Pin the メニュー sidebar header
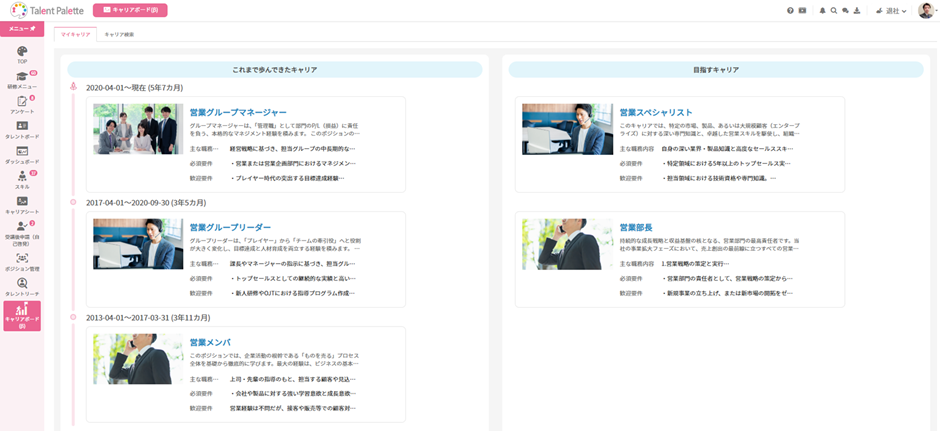Viewport: 940px width, 431px height. pyautogui.click(x=21, y=29)
